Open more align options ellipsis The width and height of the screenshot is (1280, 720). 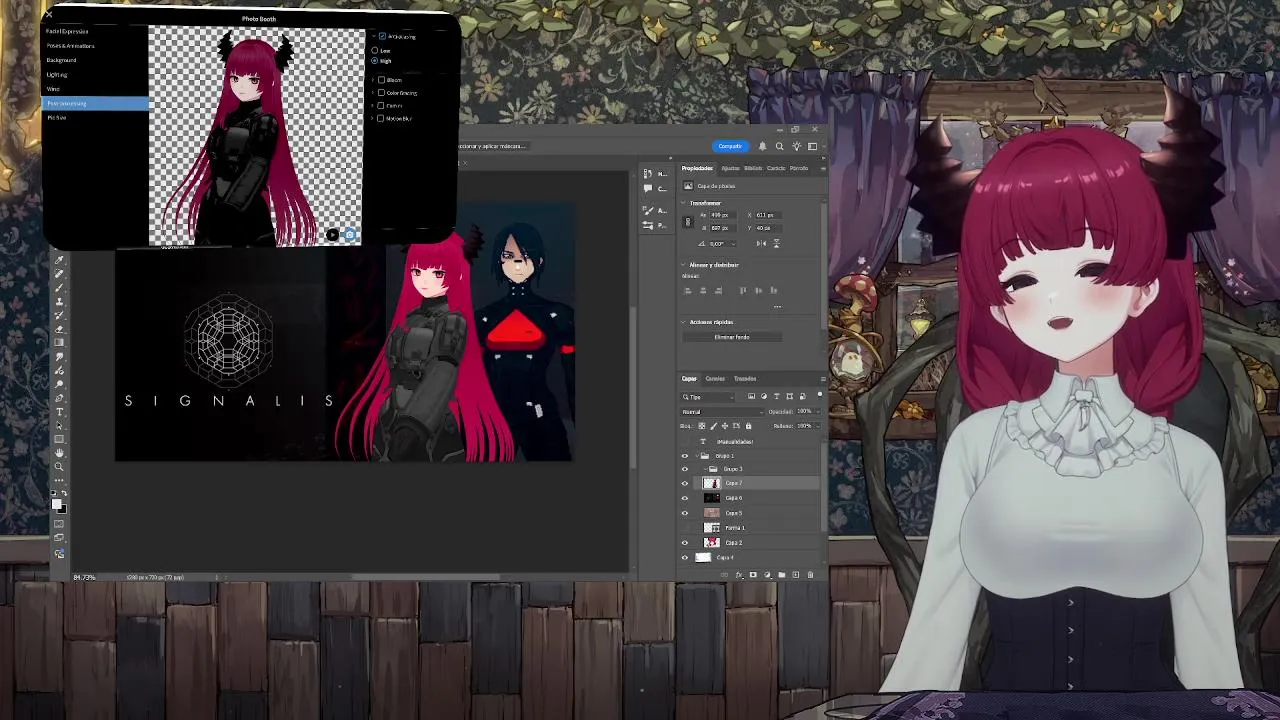click(x=777, y=306)
